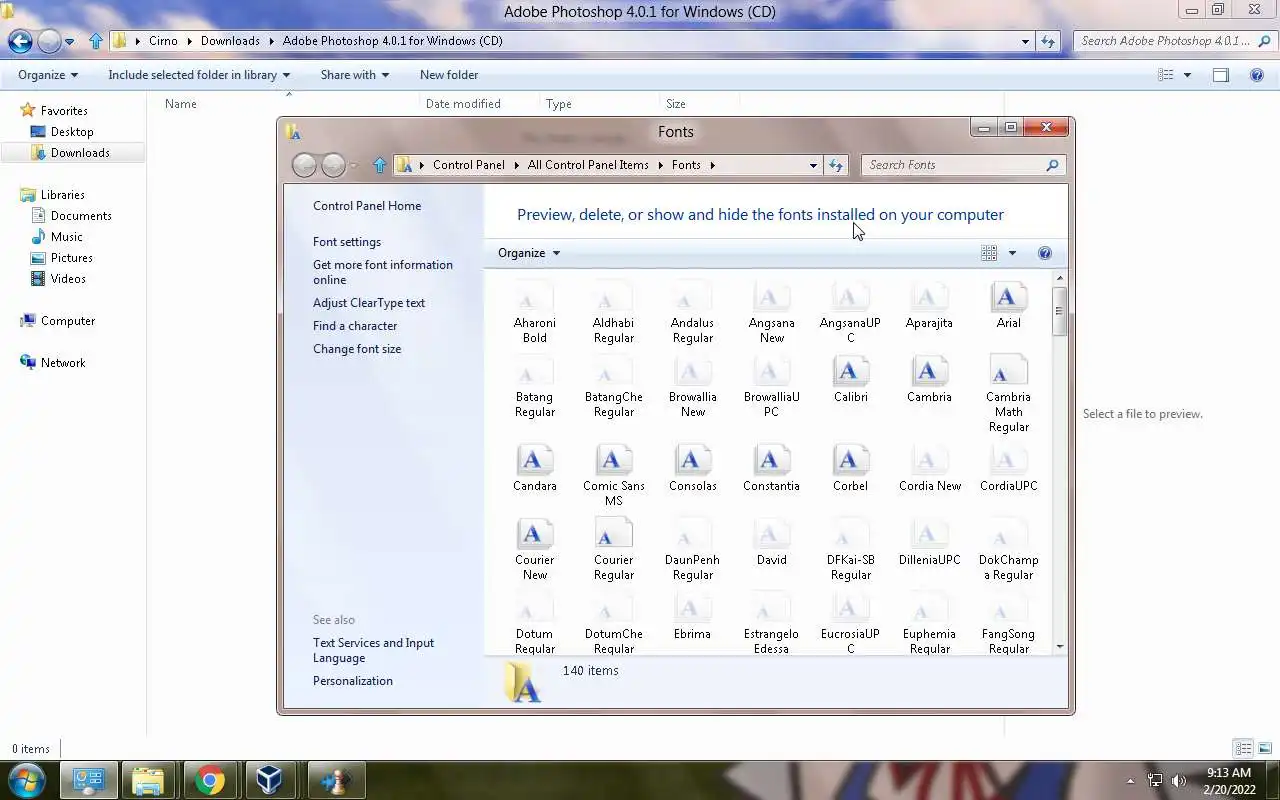Viewport: 1280px width, 800px height.
Task: Expand Fonts address bar history dropdown
Action: click(x=813, y=165)
